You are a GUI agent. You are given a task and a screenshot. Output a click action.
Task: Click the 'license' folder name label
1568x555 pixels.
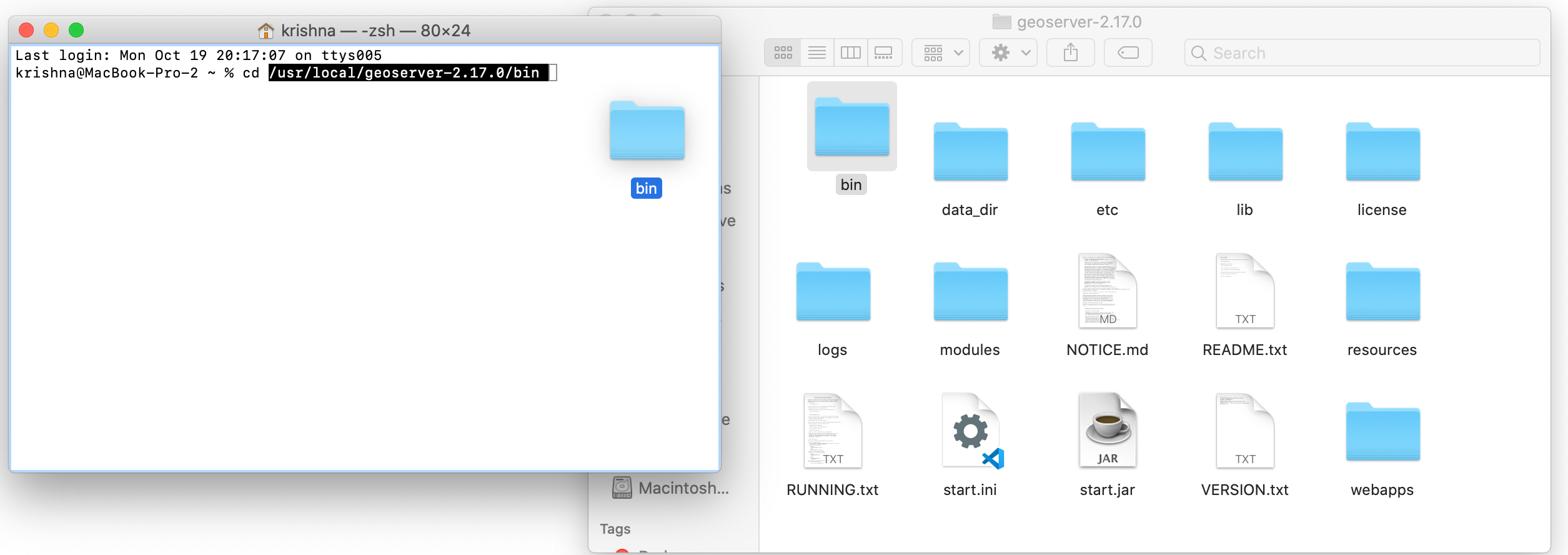pos(1382,210)
